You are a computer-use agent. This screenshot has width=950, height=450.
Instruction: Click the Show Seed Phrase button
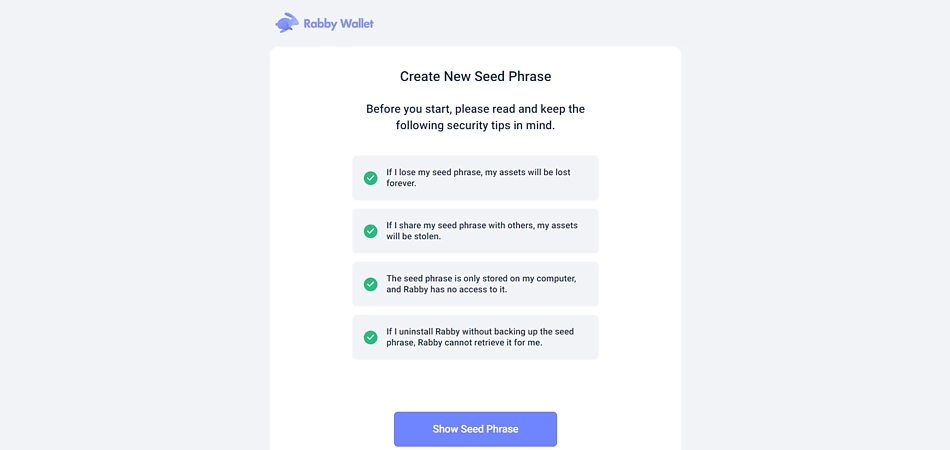(x=475, y=429)
